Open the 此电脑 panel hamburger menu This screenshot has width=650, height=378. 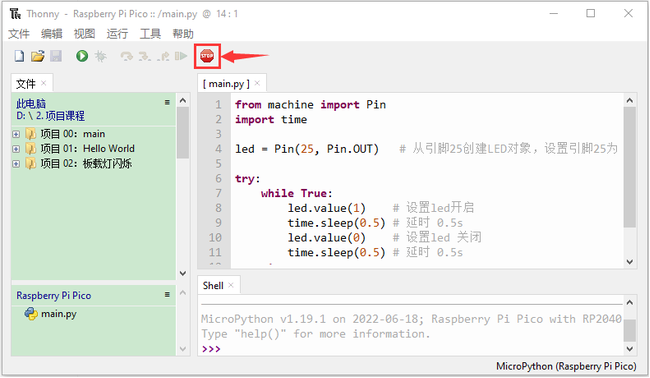click(x=167, y=102)
